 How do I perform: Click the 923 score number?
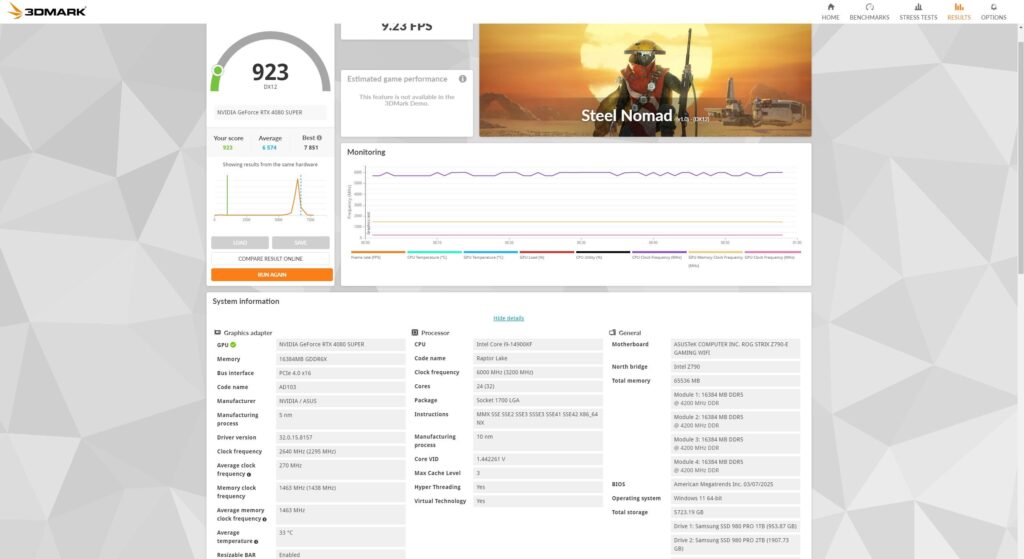click(270, 72)
